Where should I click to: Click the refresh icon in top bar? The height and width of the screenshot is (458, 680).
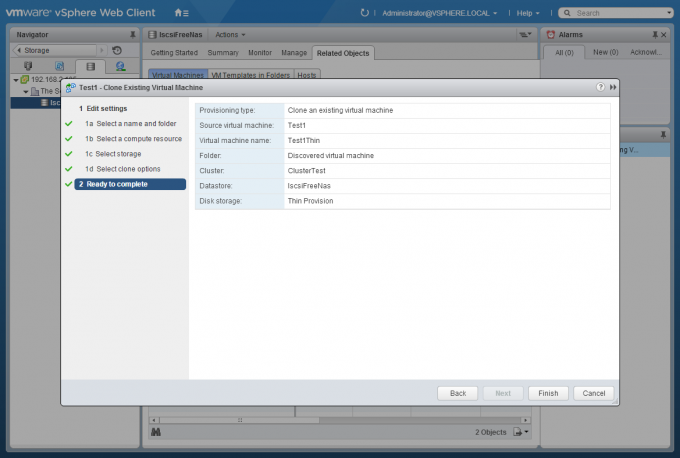pyautogui.click(x=365, y=13)
